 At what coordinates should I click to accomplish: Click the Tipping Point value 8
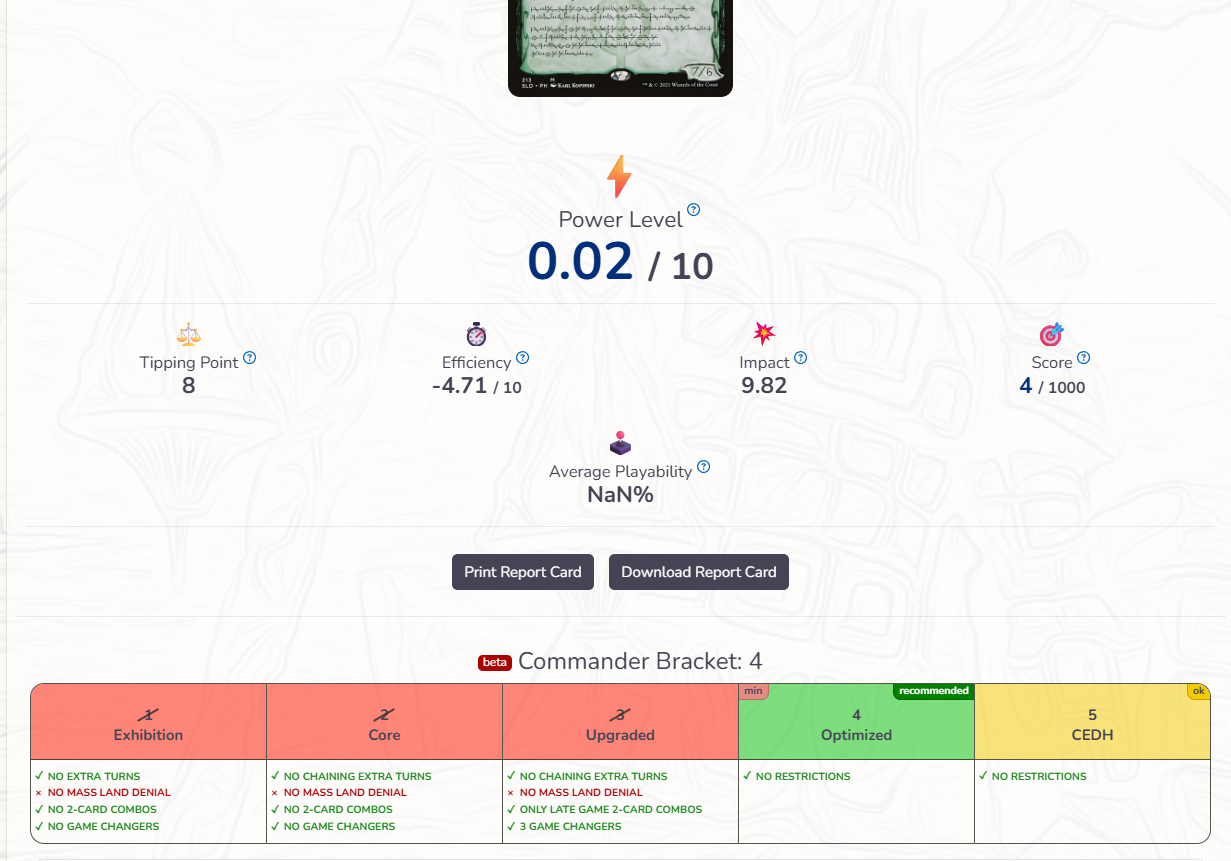189,385
